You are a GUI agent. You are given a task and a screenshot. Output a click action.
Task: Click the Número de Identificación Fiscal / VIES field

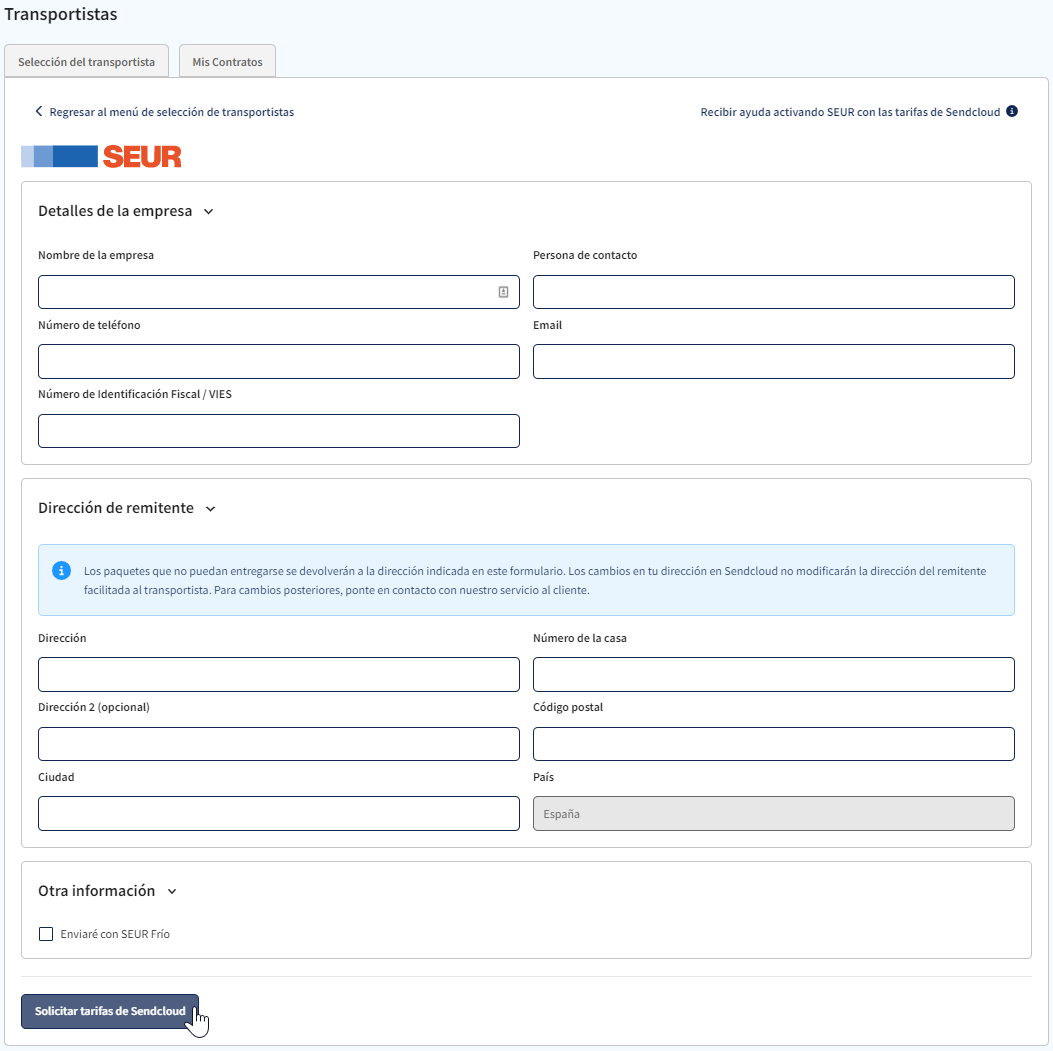[x=279, y=430]
